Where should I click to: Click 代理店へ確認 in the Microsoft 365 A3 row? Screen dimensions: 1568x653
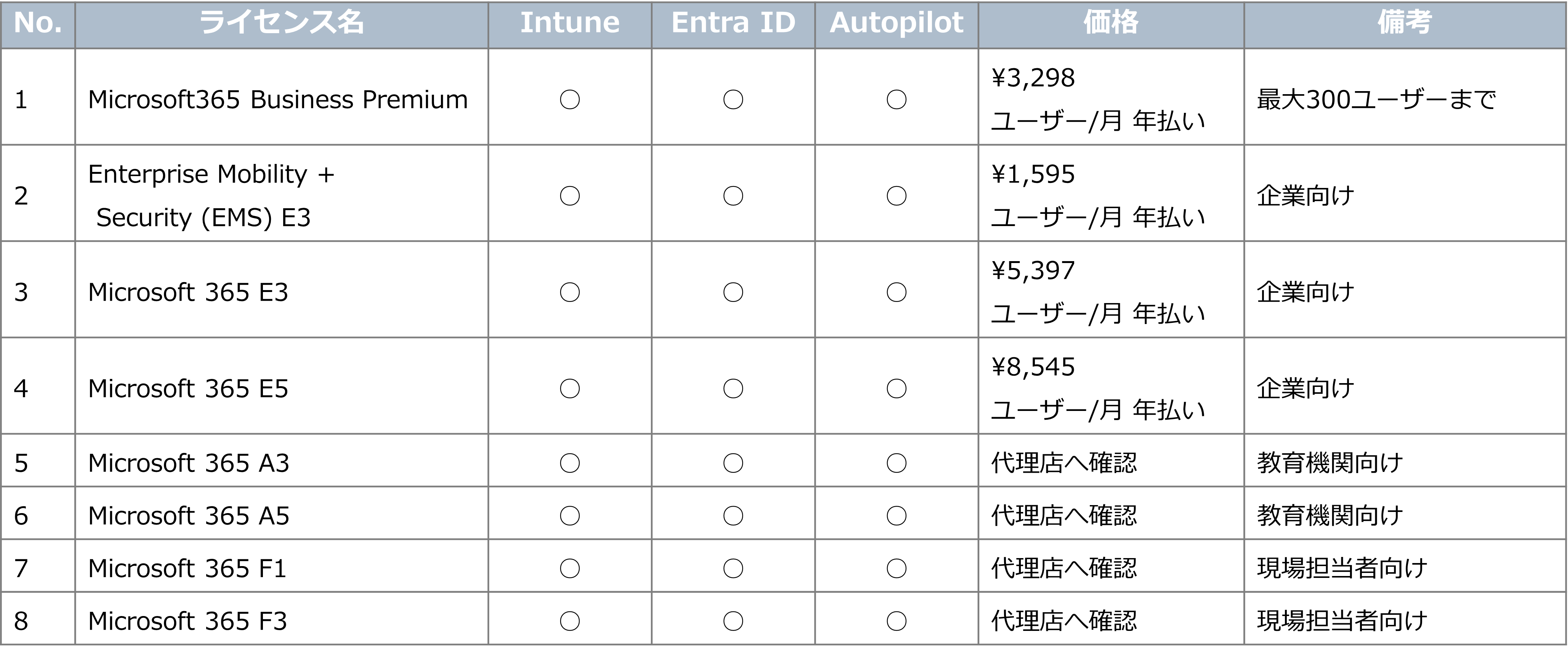pyautogui.click(x=1064, y=463)
